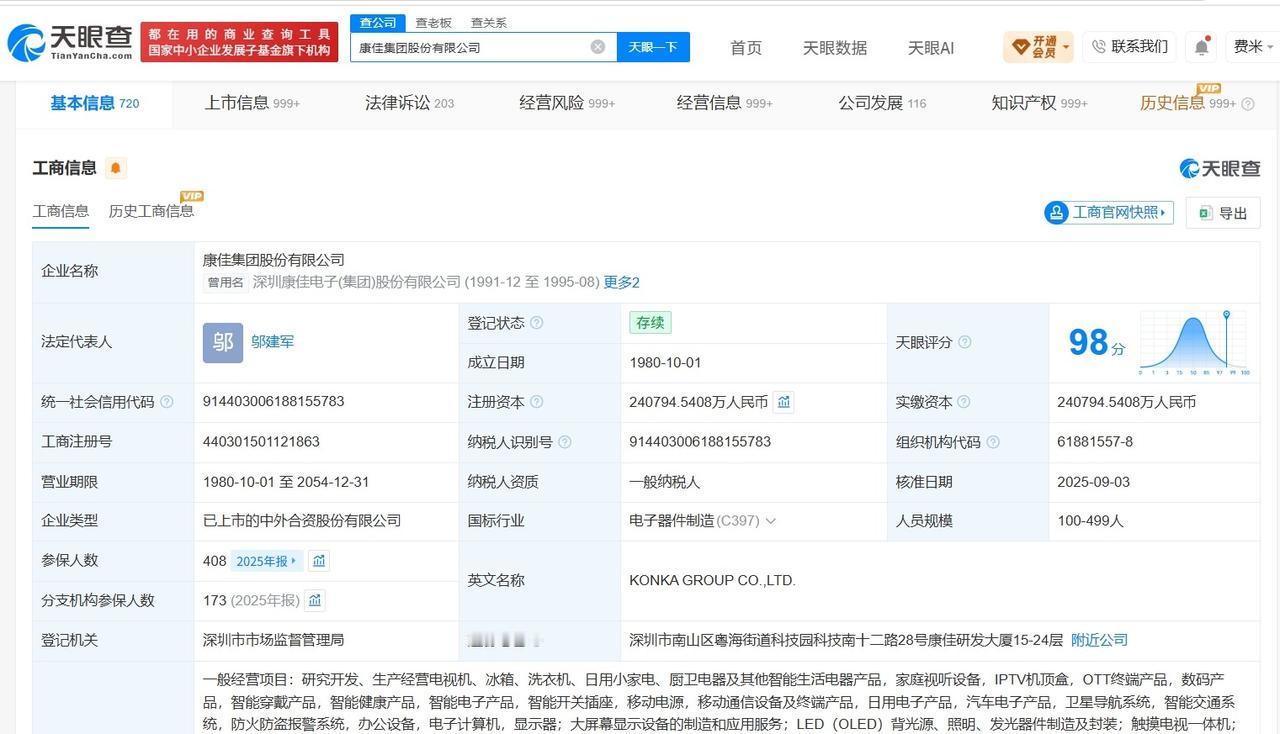Click the 导出 export button
The image size is (1280, 734).
pyautogui.click(x=1223, y=213)
